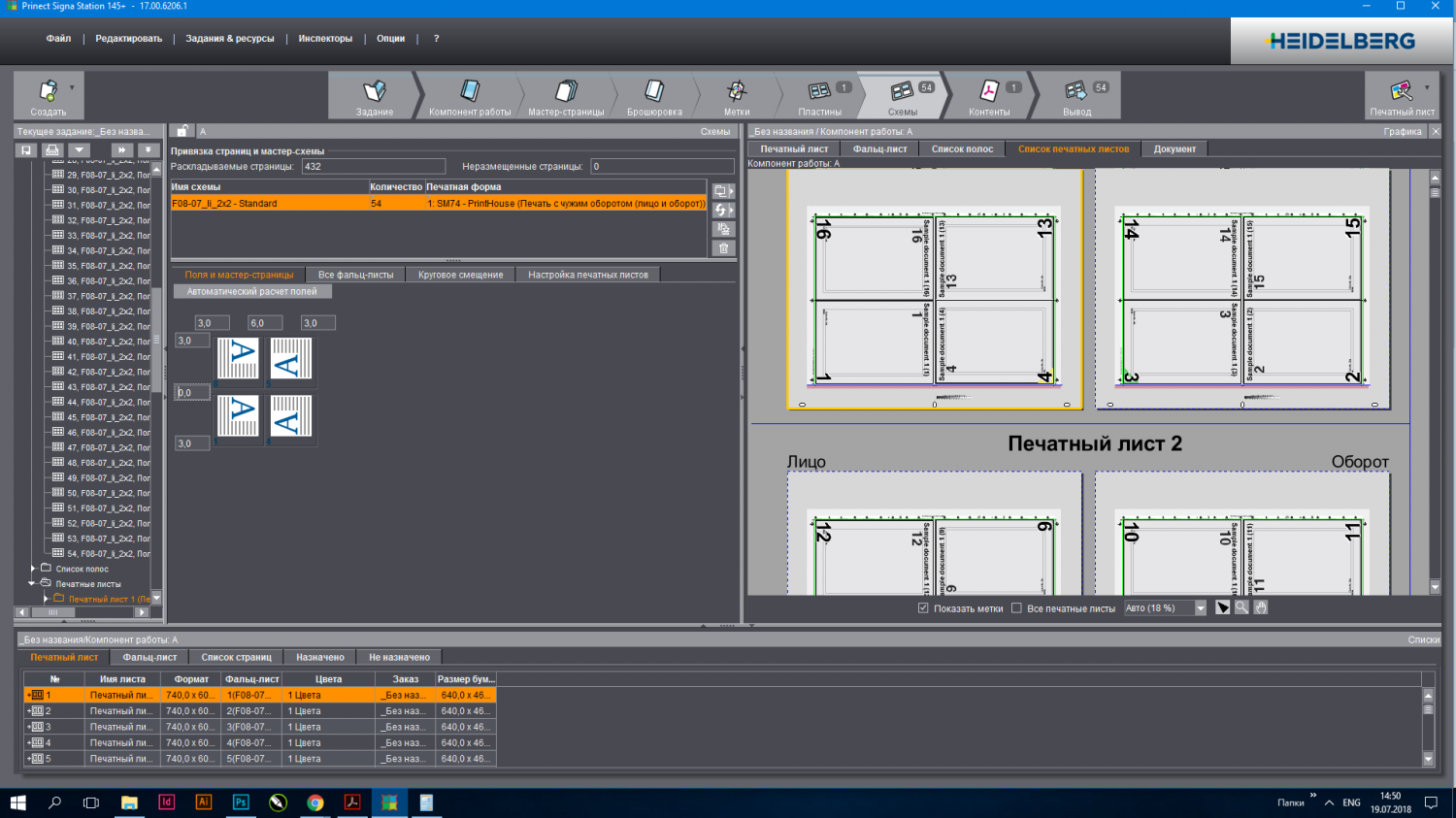Click the trash delete icon beside scheme table
1456x818 pixels.
coord(723,248)
